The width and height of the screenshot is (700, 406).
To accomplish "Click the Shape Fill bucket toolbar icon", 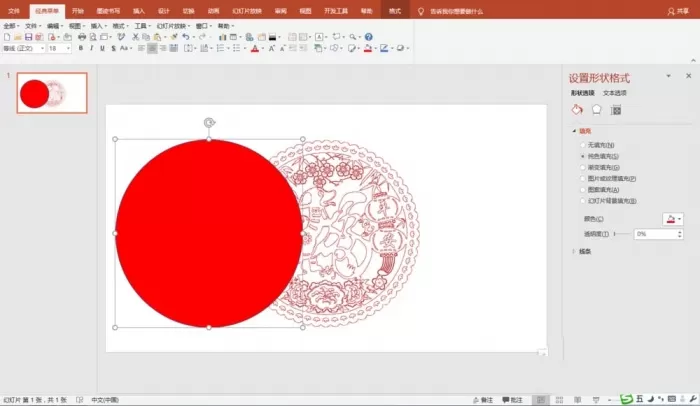I will [x=368, y=48].
